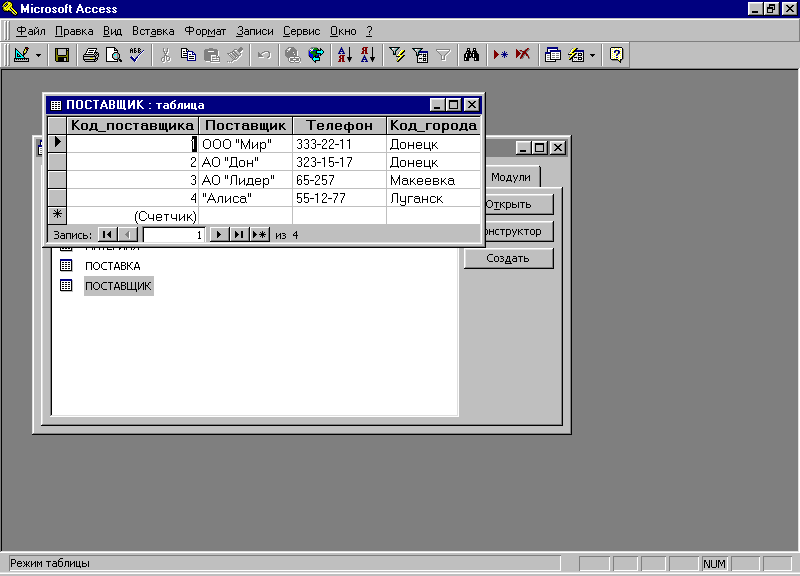Click the Телефон column header
This screenshot has width=800, height=576.
(x=339, y=126)
